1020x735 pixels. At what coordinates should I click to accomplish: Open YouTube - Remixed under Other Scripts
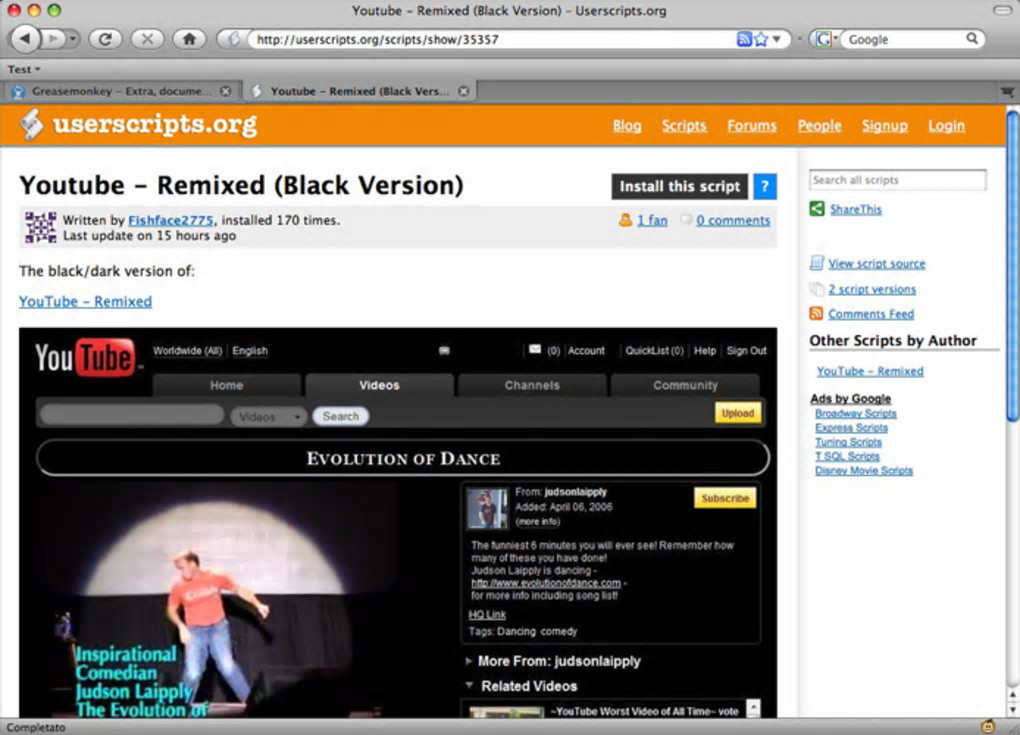(x=870, y=371)
